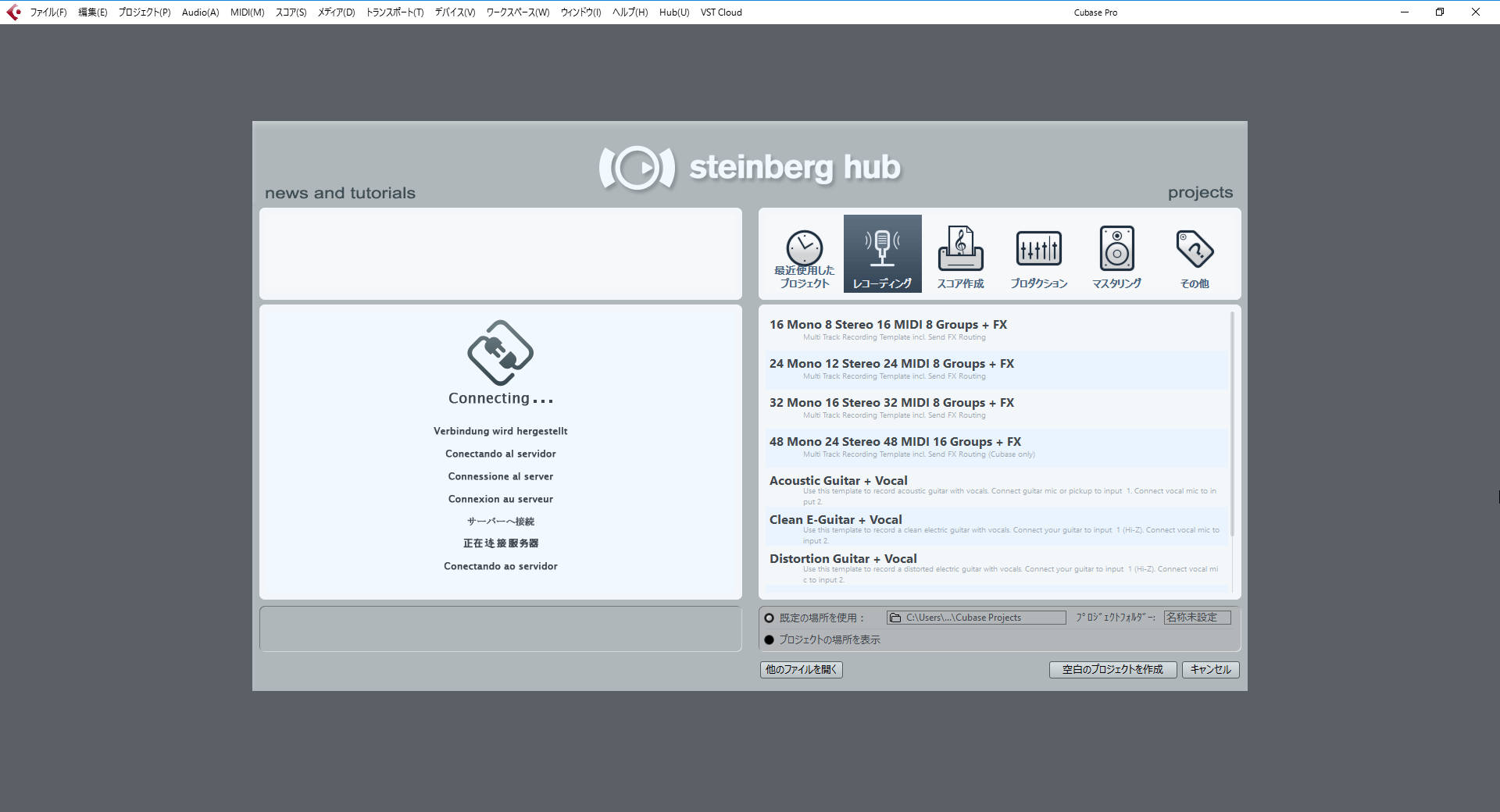Click the folder icon in the project path field

(x=895, y=618)
